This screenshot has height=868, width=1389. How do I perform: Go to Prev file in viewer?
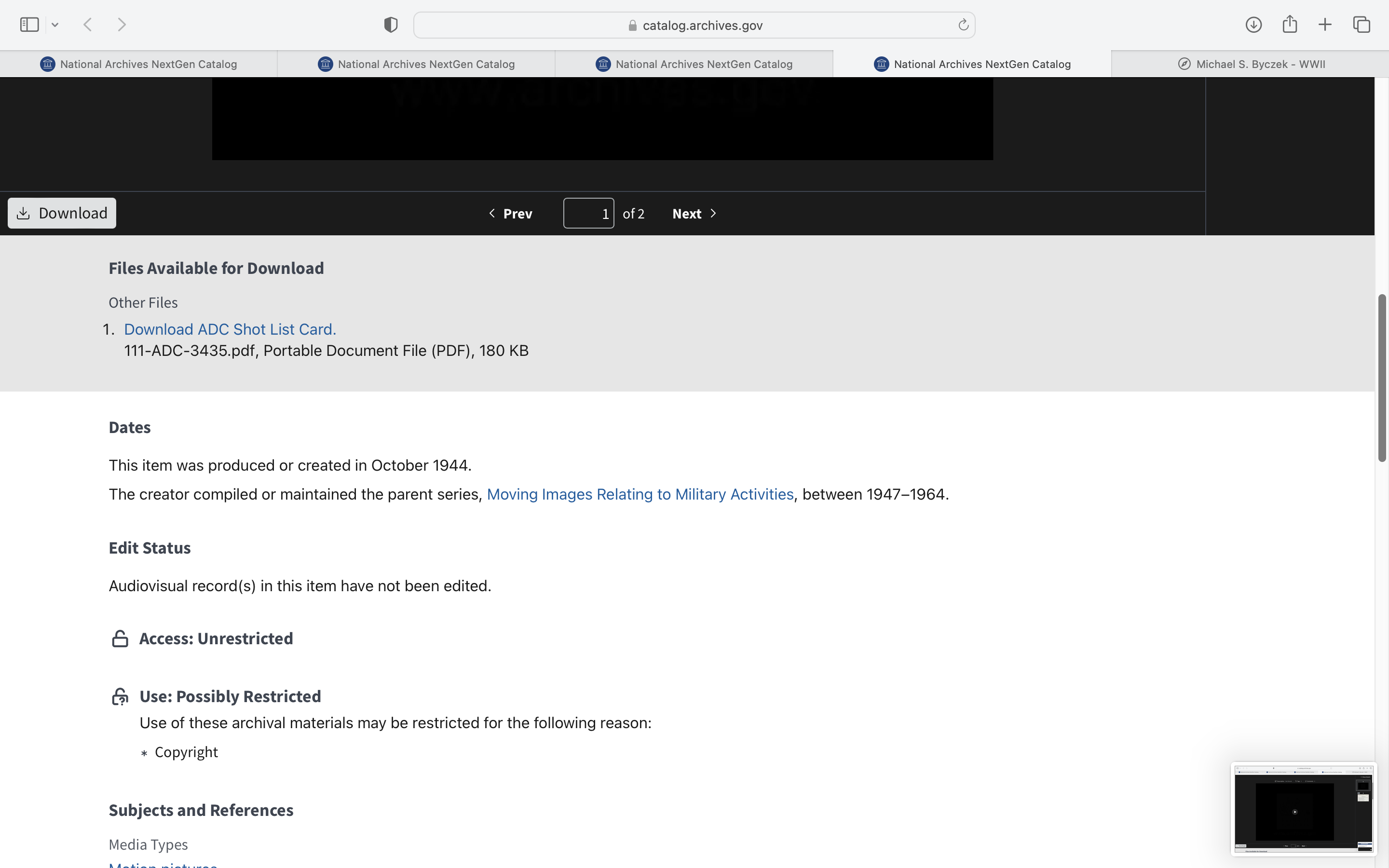pyautogui.click(x=510, y=214)
